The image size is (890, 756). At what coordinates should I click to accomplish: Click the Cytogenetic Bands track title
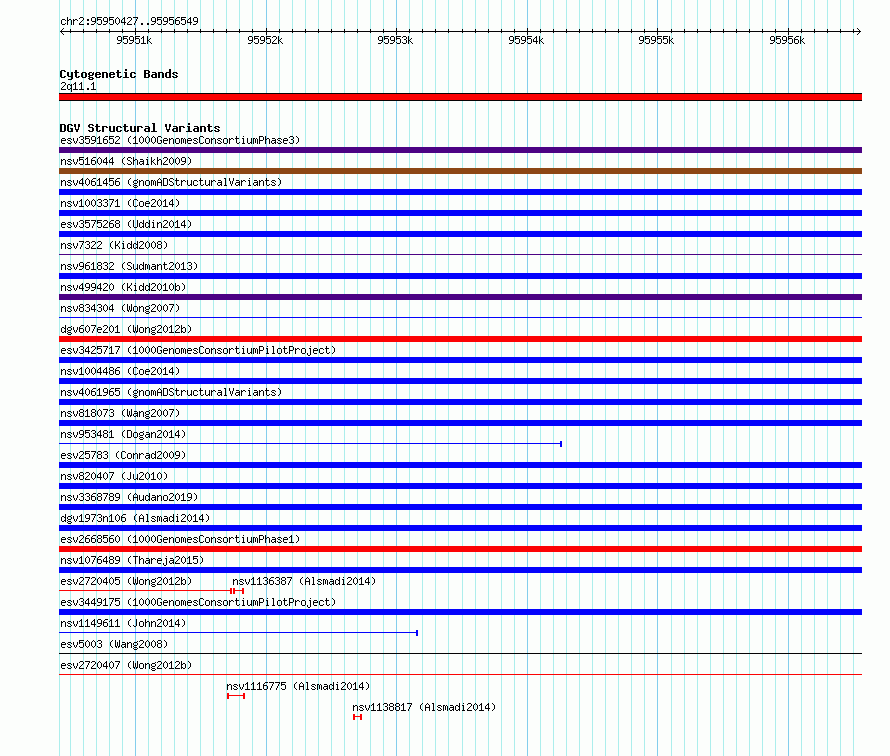(119, 74)
